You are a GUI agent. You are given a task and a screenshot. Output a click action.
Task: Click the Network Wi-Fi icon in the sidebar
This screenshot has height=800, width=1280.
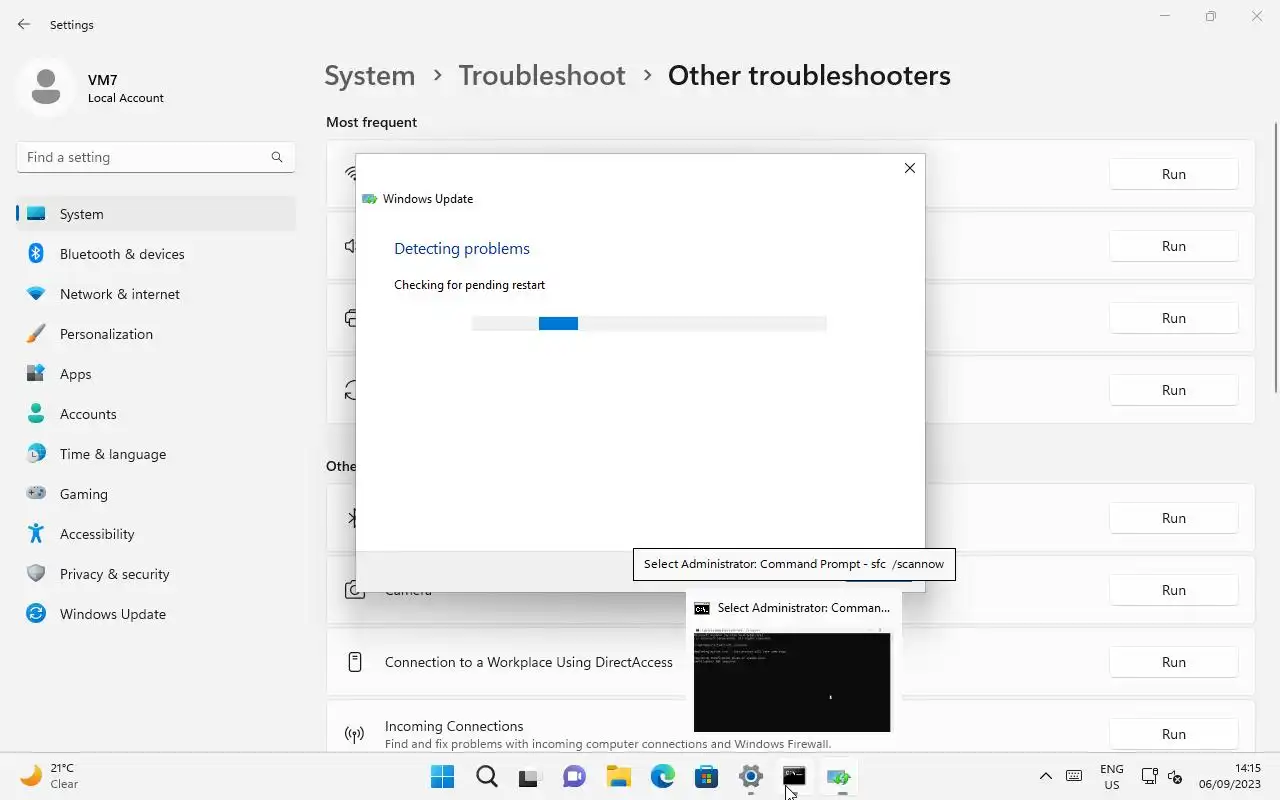tap(36, 294)
